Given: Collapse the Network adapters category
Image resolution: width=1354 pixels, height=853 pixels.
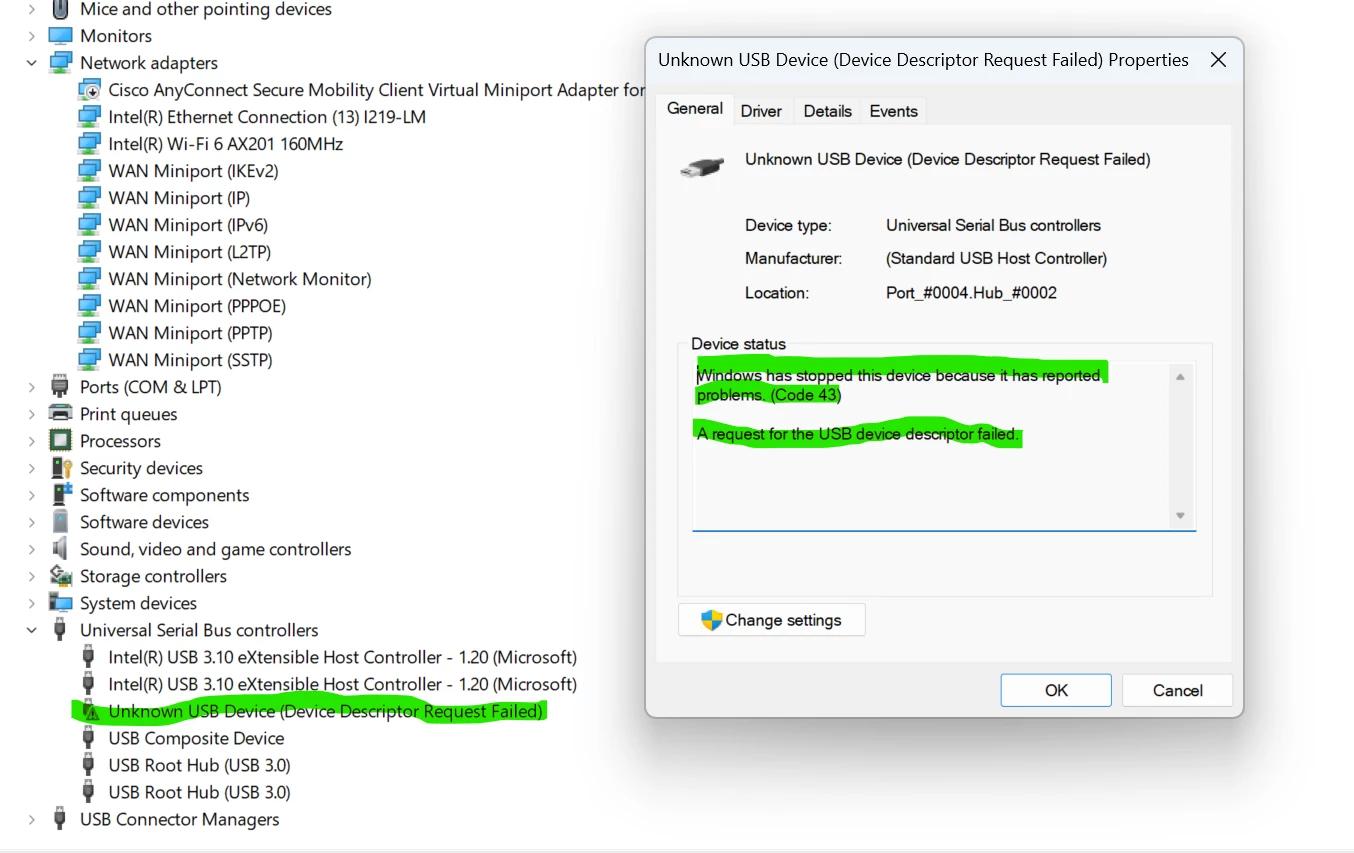Looking at the screenshot, I should click(x=31, y=63).
